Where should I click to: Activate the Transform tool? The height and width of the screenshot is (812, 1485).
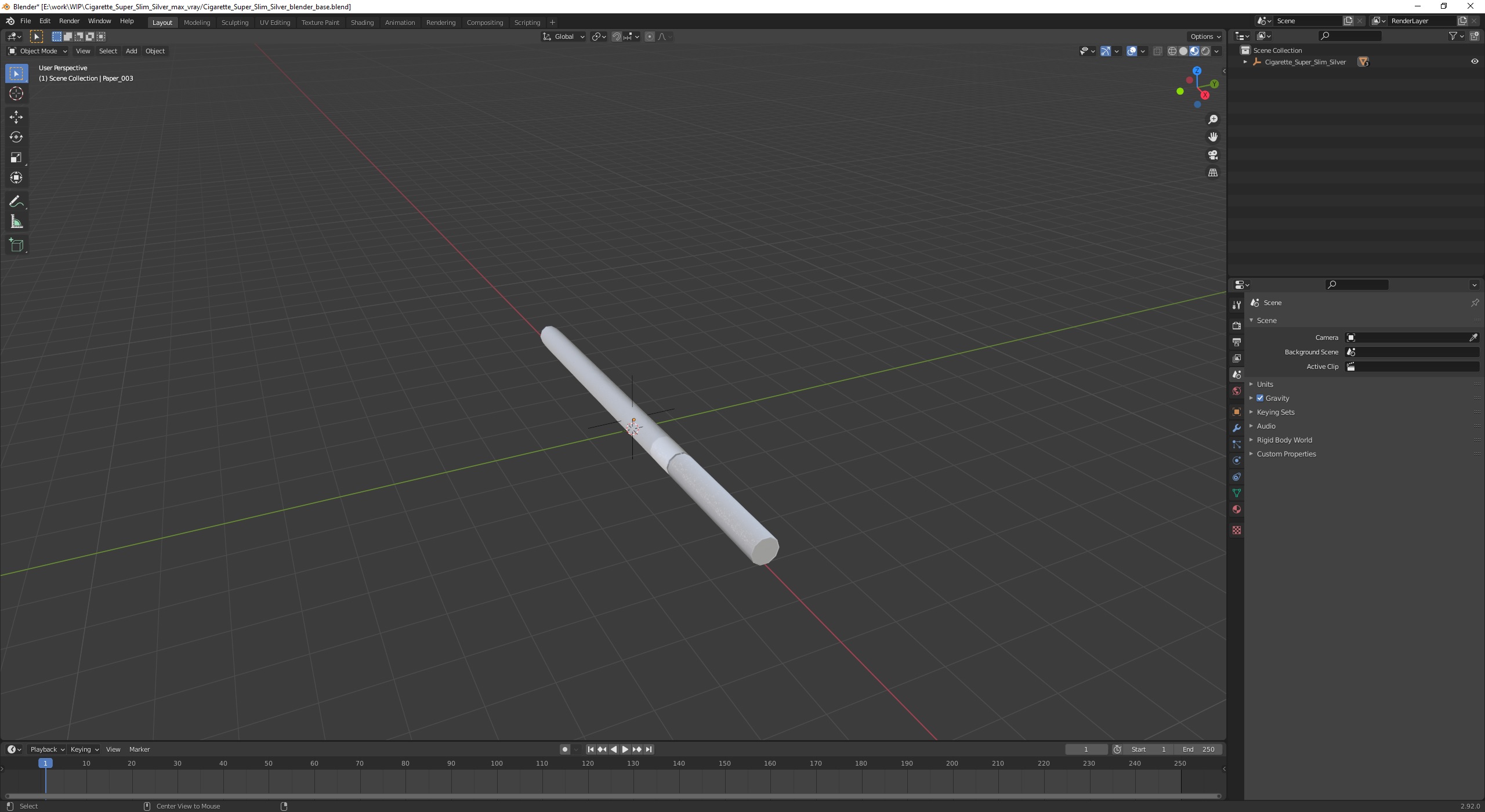pyautogui.click(x=16, y=178)
